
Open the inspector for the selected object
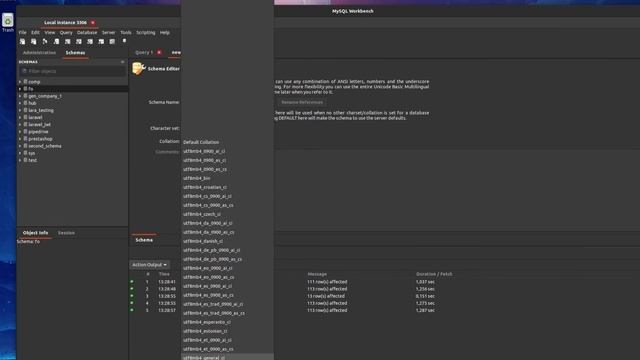pos(45,41)
